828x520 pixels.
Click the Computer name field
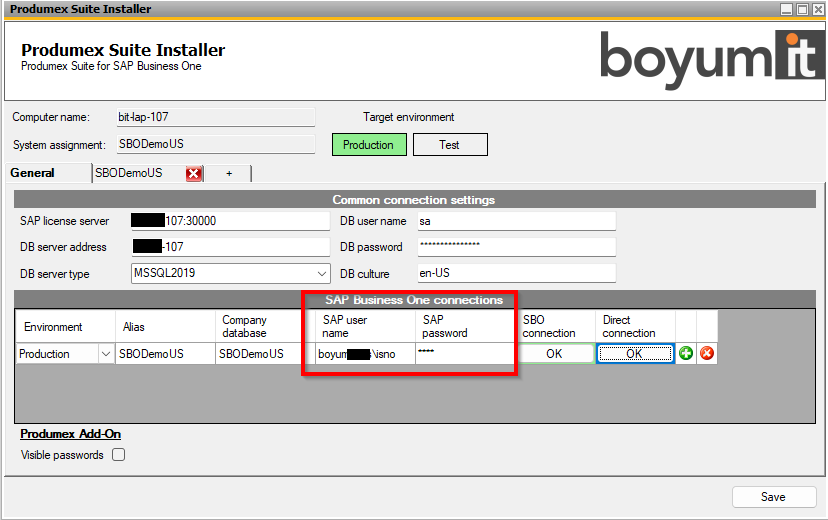coord(215,117)
